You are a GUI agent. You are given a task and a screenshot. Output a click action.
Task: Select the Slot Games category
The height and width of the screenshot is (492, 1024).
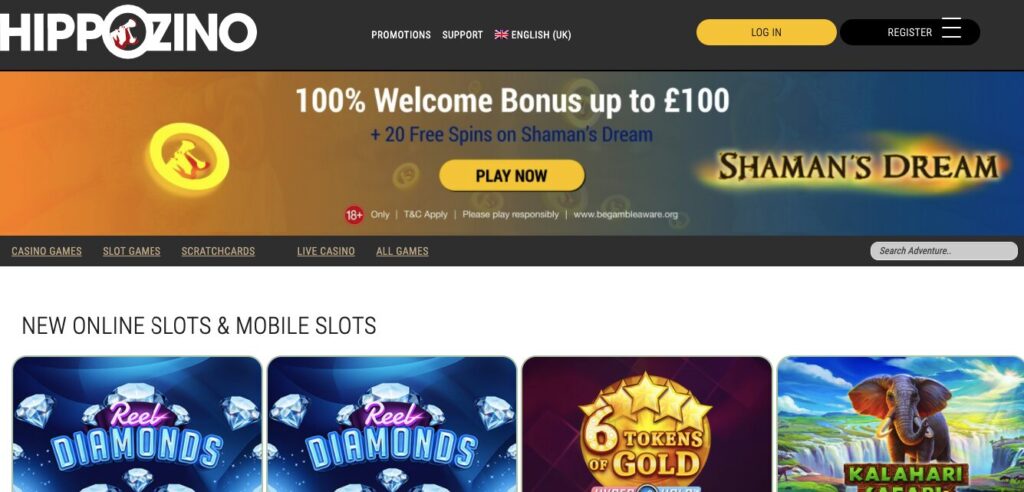pos(131,251)
